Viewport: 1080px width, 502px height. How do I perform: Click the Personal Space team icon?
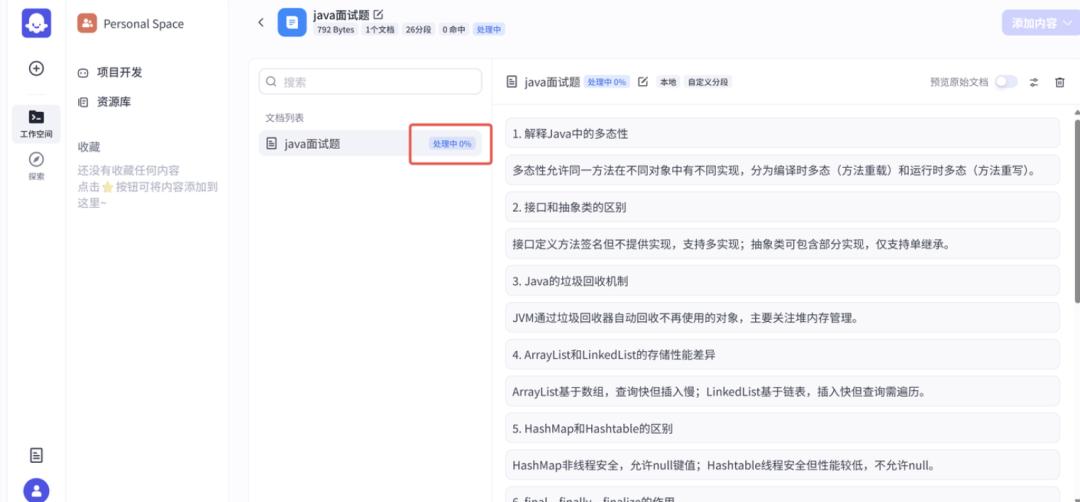coord(87,23)
